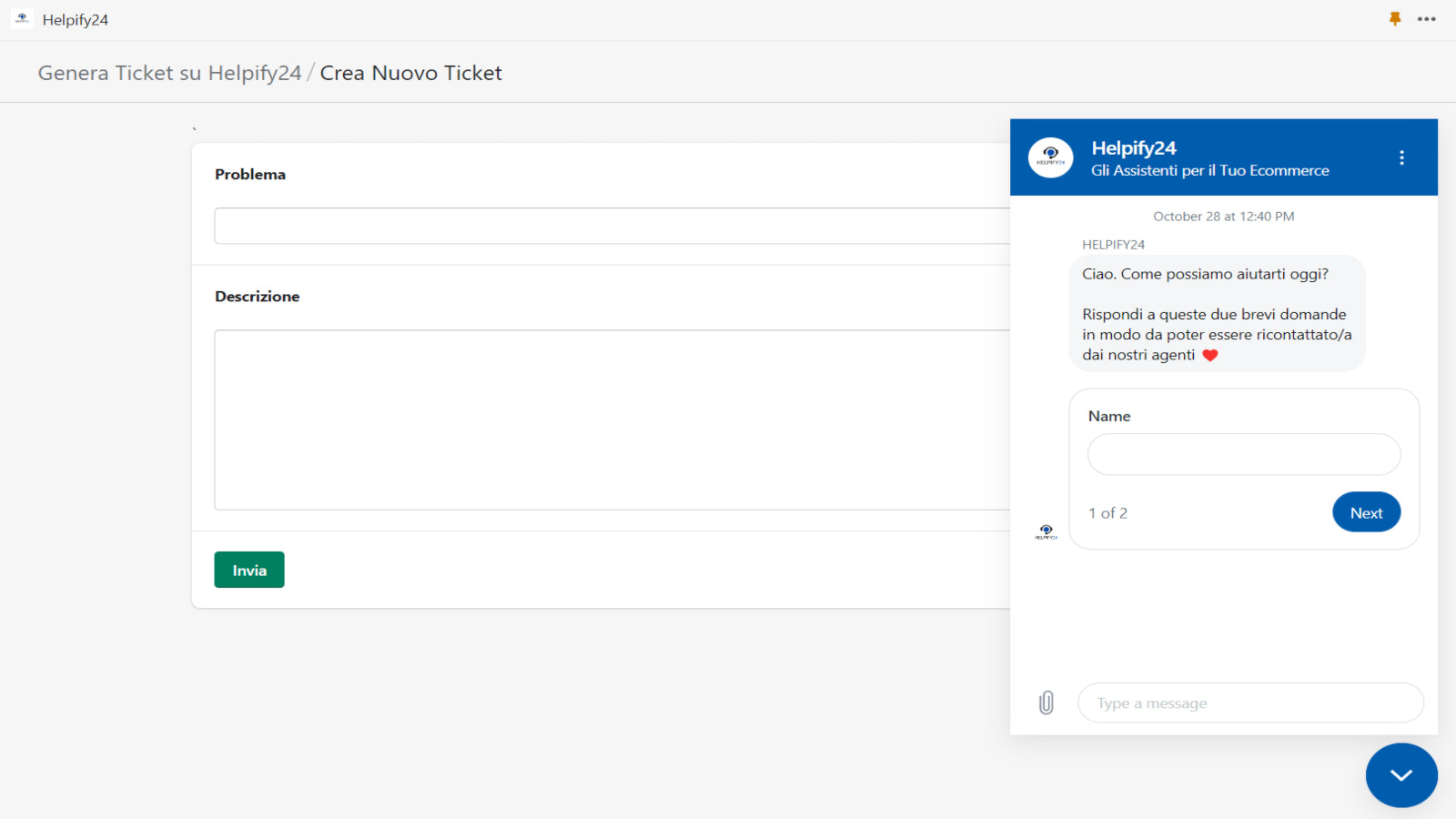Collapse the chat with the round chevron button
The width and height of the screenshot is (1456, 819).
[x=1401, y=775]
